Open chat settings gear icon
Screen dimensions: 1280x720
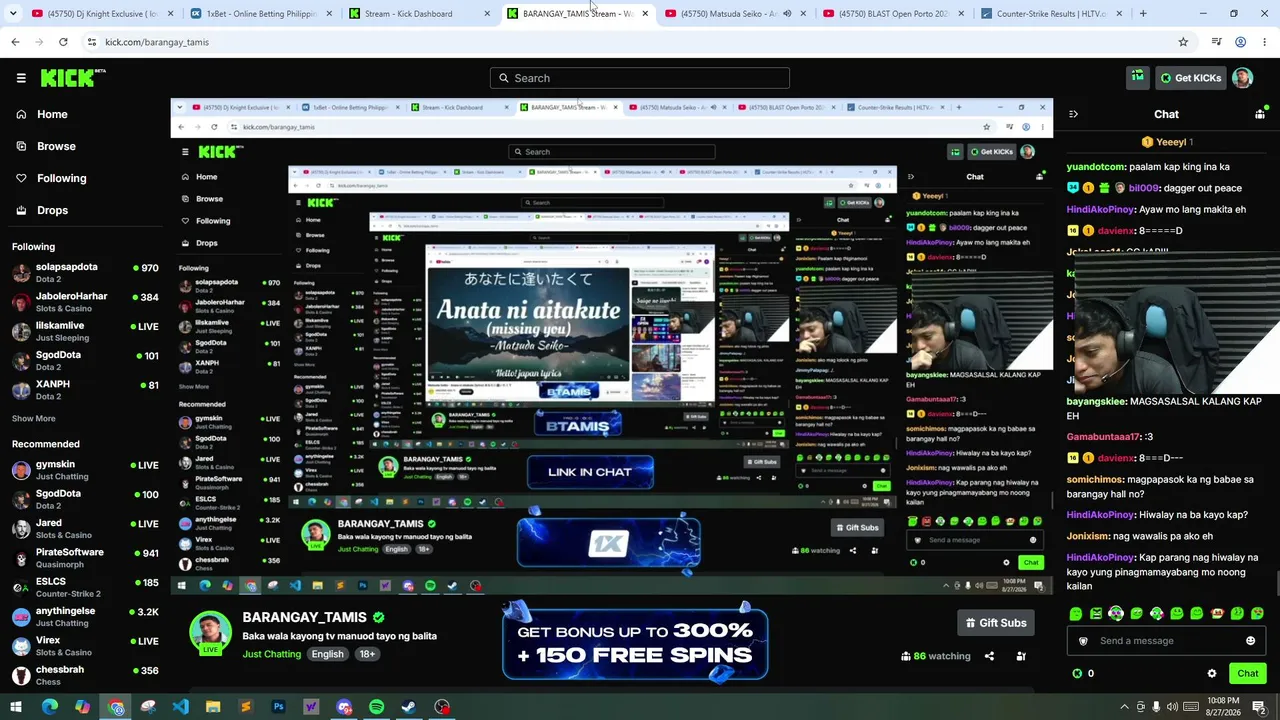click(1212, 673)
